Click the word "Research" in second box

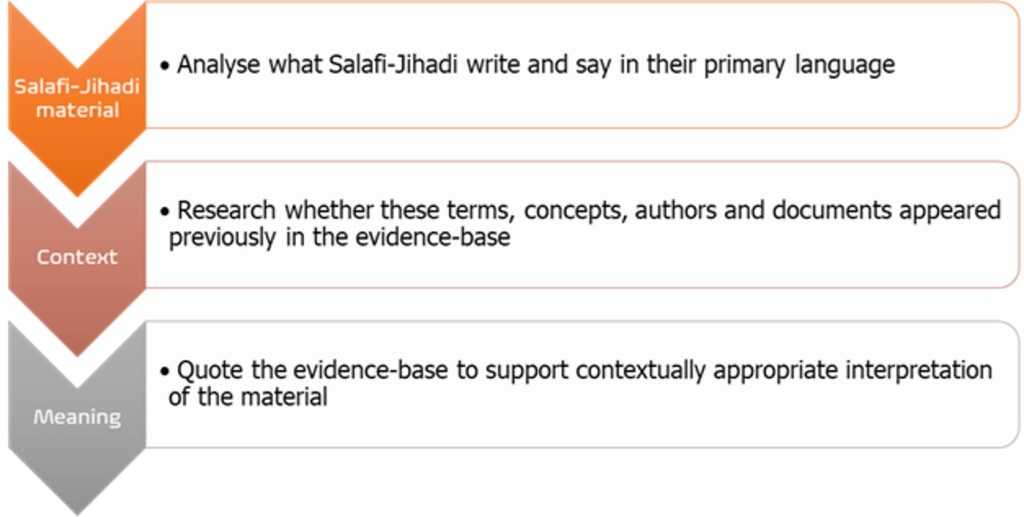[x=226, y=211]
